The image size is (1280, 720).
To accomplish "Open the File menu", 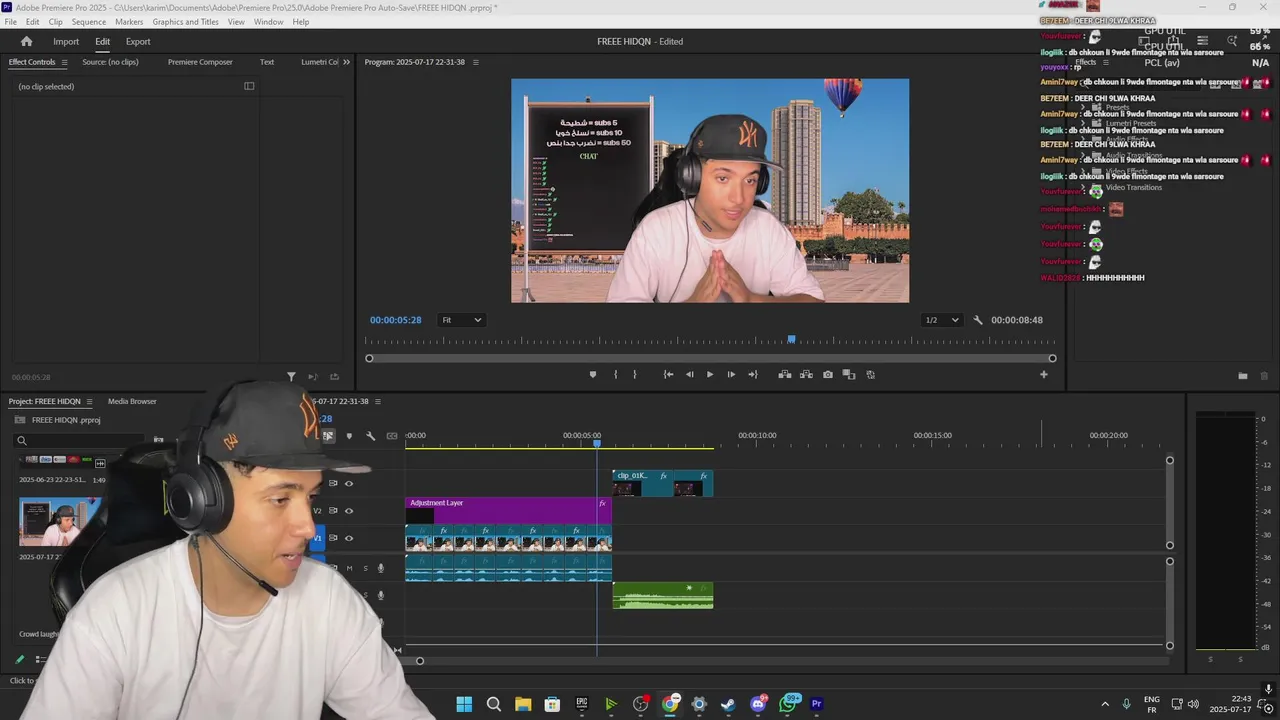I will [x=10, y=22].
